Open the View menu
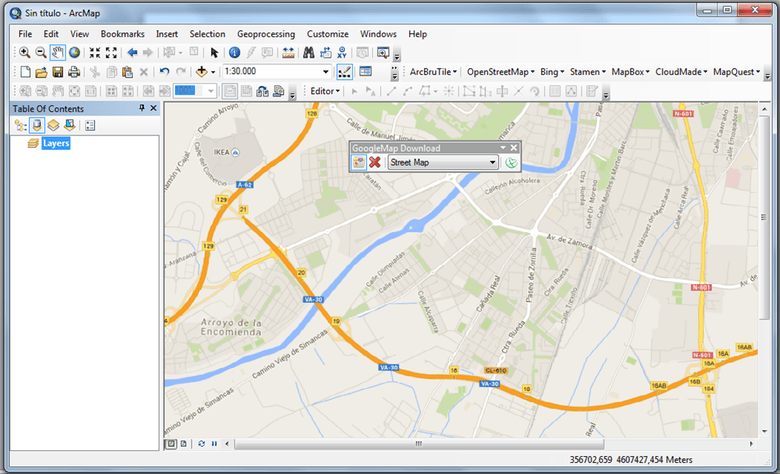This screenshot has width=780, height=474. click(80, 34)
